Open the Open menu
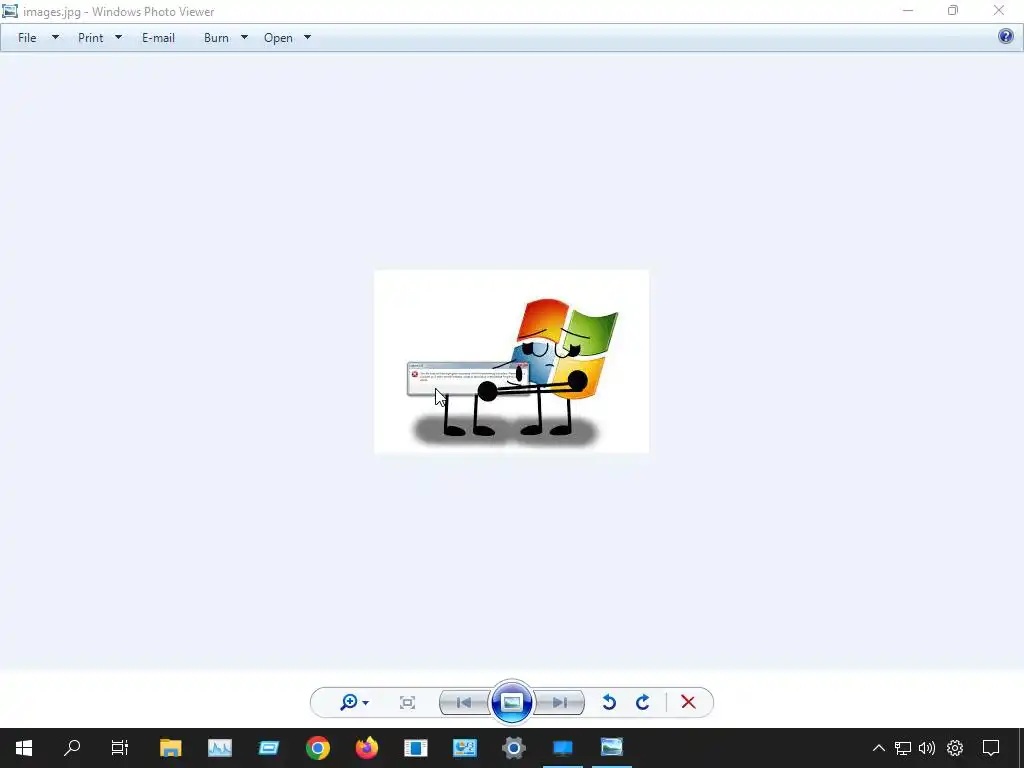Image resolution: width=1024 pixels, height=768 pixels. tap(278, 38)
